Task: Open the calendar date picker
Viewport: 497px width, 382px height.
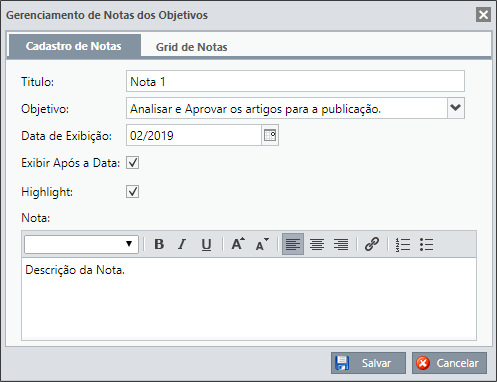Action: [270, 135]
